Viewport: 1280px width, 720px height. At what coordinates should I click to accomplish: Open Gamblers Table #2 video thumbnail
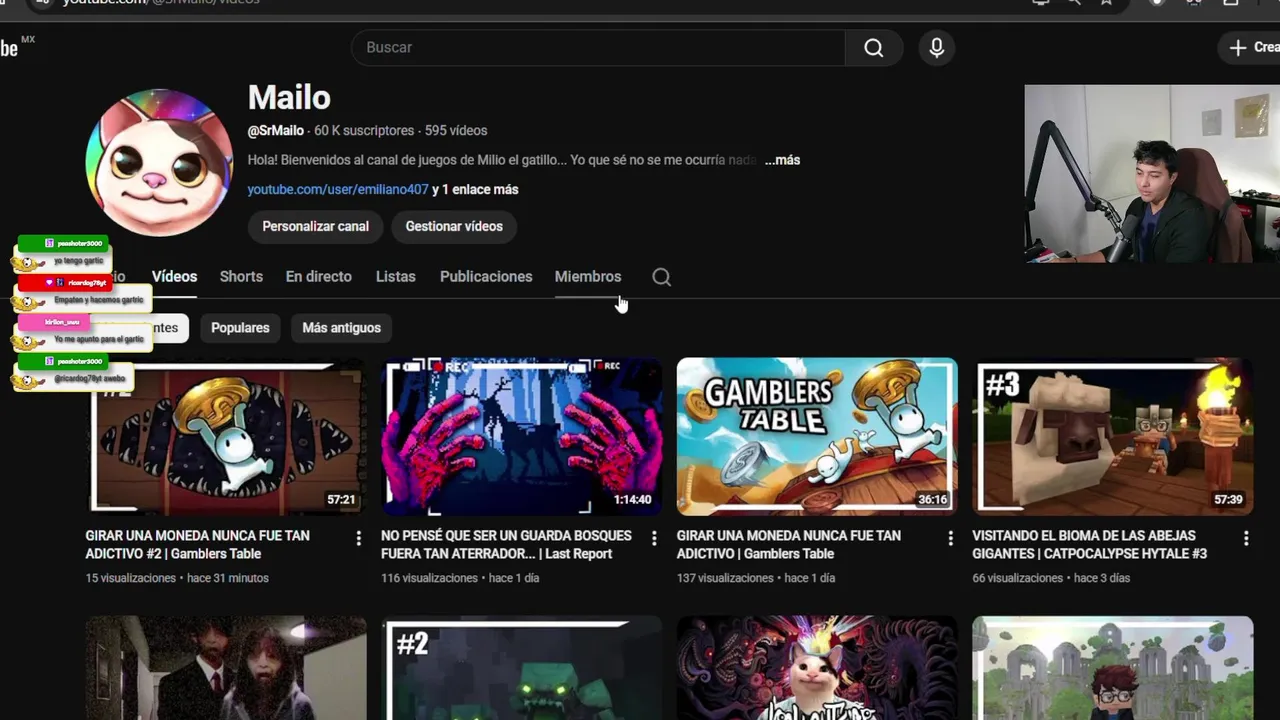click(x=226, y=437)
